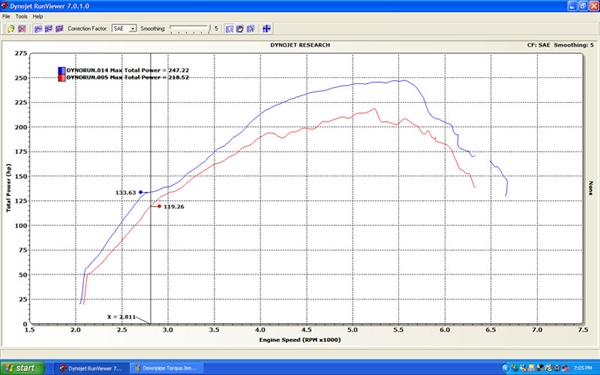Activate the hand pan tool icon

coord(240,29)
